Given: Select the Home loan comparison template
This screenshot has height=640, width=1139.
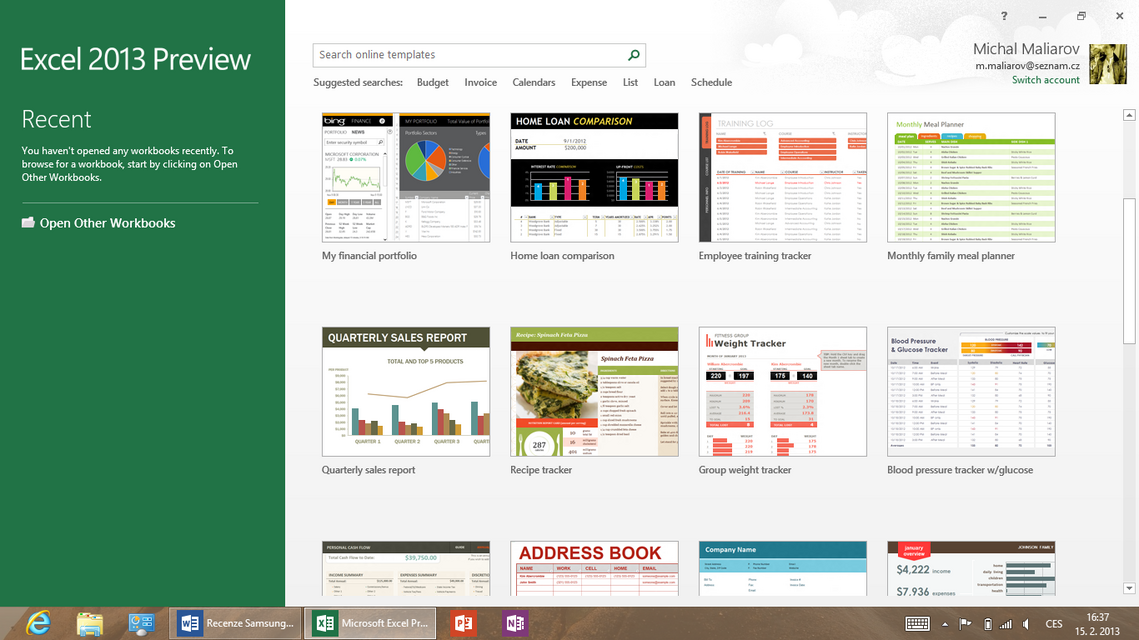Looking at the screenshot, I should pyautogui.click(x=594, y=177).
